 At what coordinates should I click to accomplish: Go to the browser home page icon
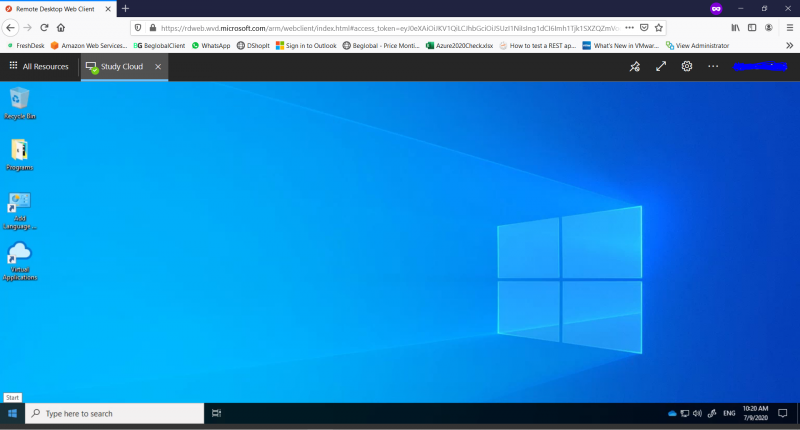pyautogui.click(x=61, y=28)
